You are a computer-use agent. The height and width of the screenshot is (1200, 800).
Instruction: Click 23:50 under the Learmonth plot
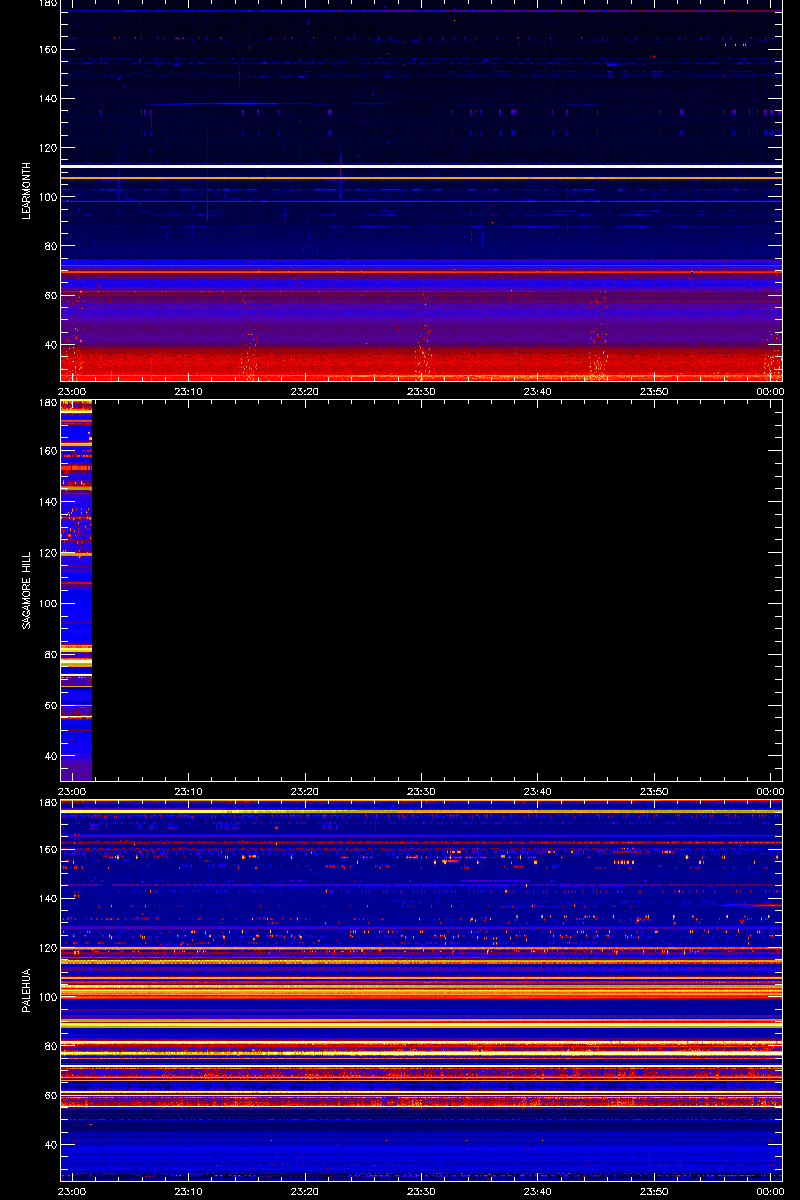pyautogui.click(x=654, y=391)
